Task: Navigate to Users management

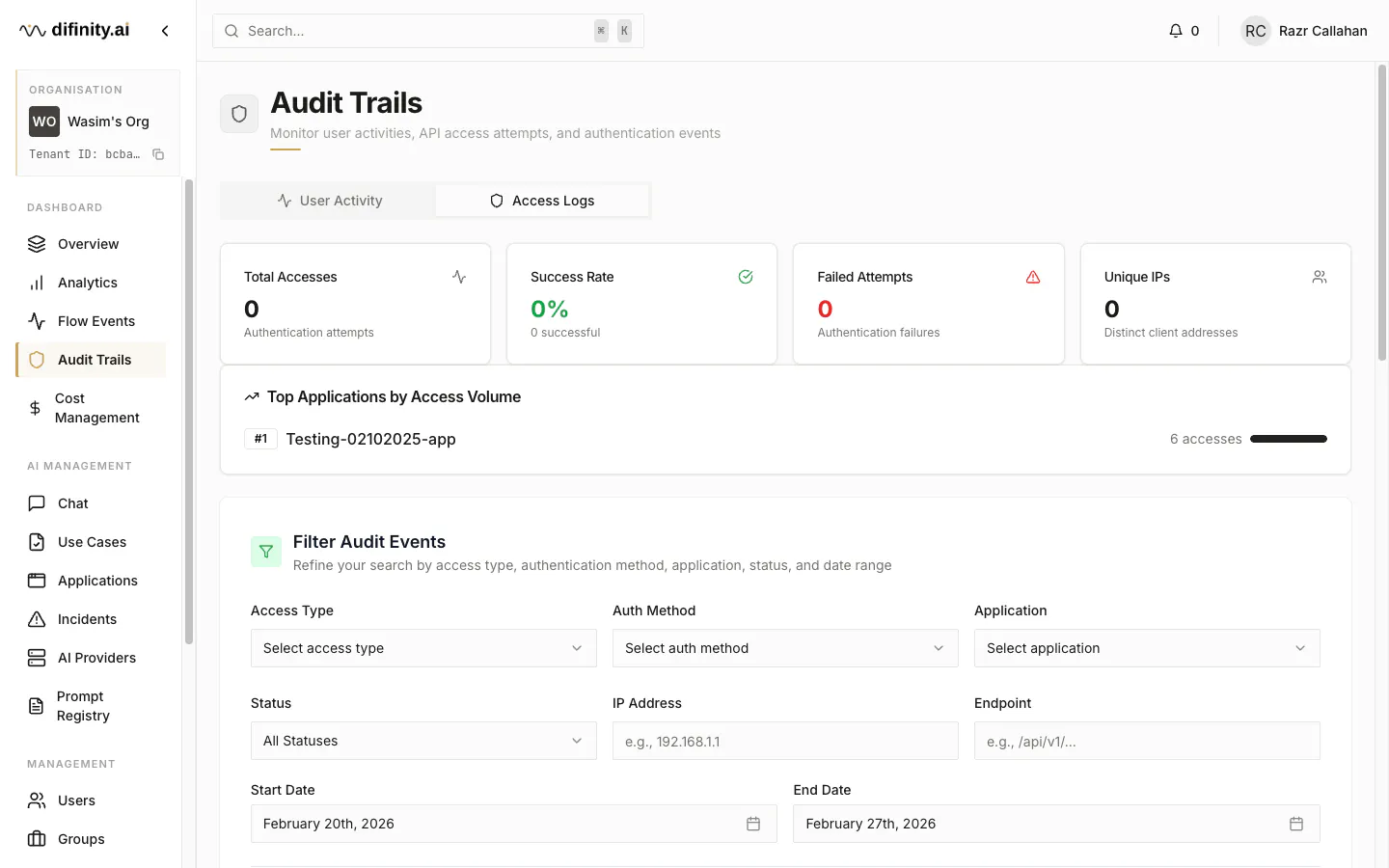Action: 92,800
